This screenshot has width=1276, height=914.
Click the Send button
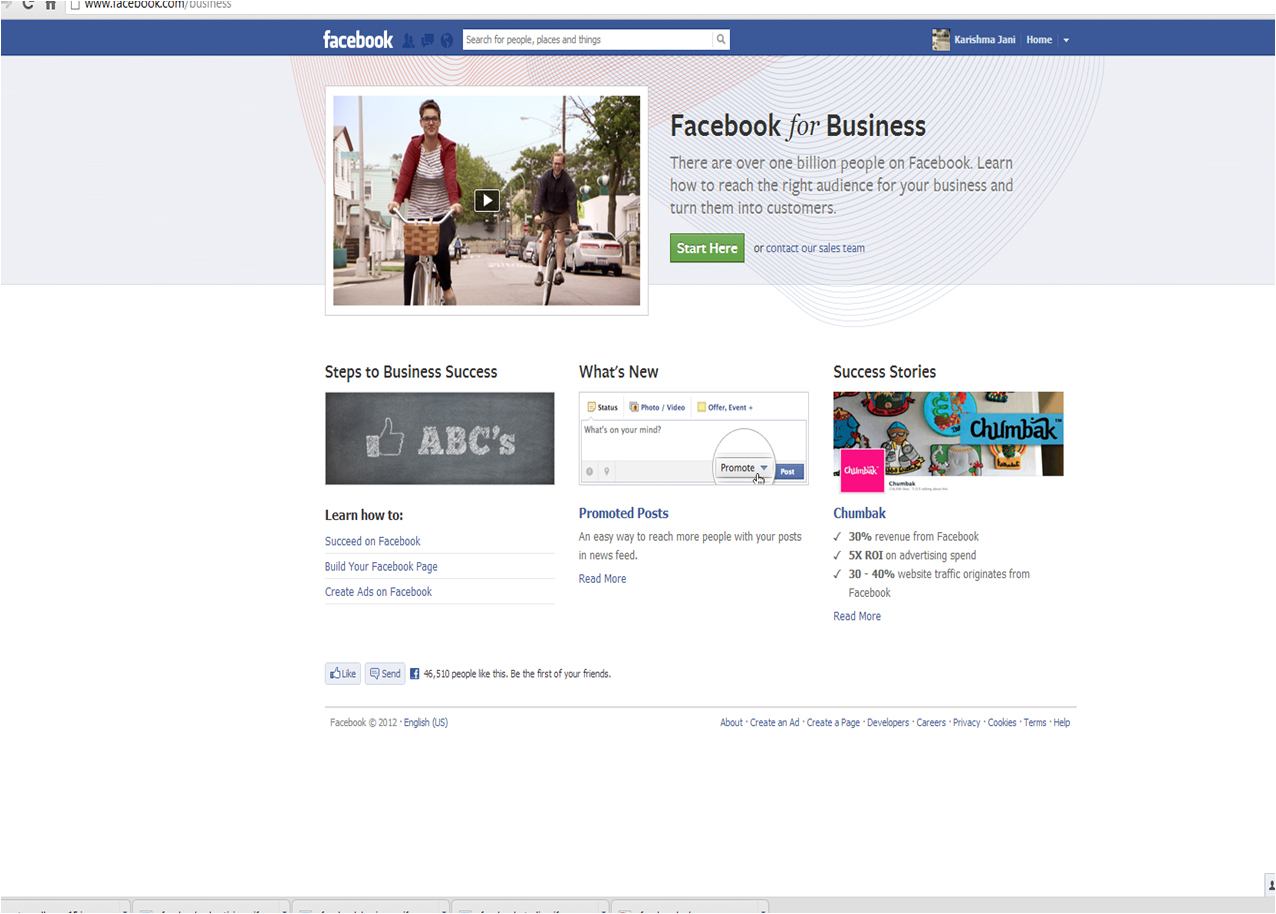coord(385,674)
